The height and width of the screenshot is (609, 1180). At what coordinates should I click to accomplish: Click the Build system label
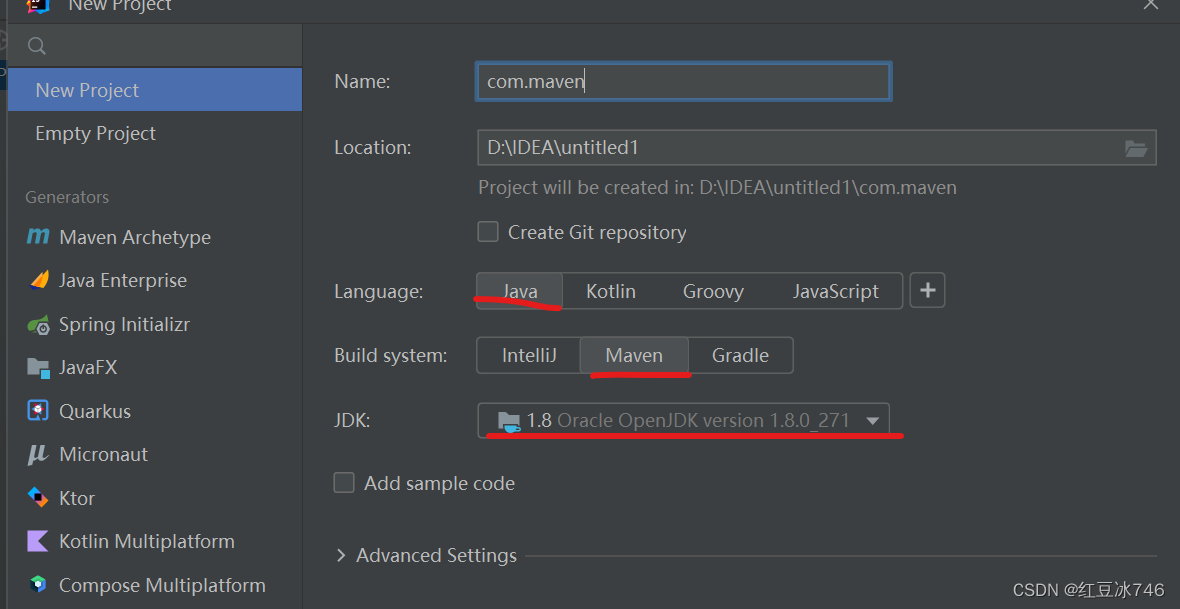tap(391, 355)
